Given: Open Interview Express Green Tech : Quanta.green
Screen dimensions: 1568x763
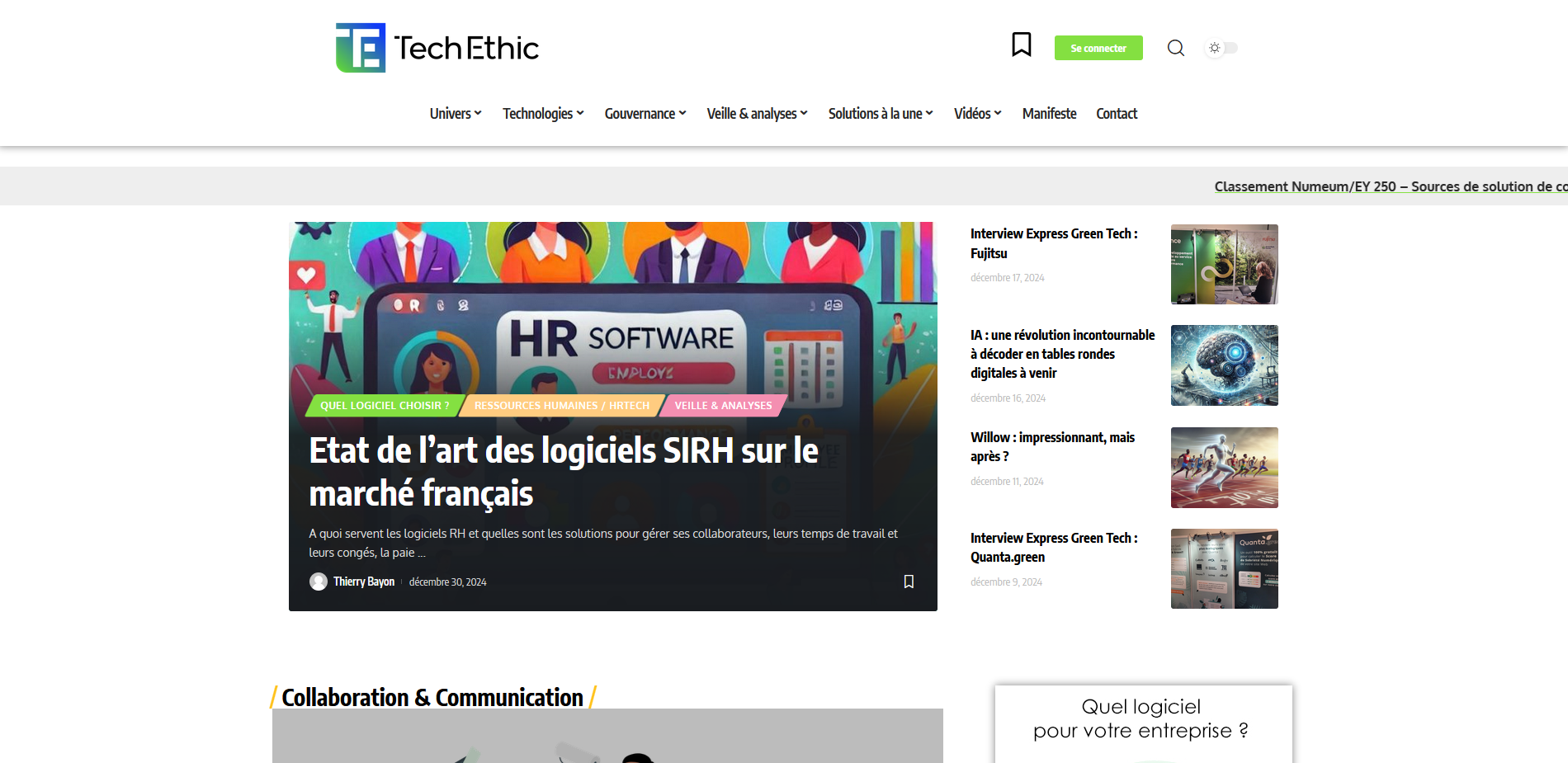Looking at the screenshot, I should [x=1054, y=548].
